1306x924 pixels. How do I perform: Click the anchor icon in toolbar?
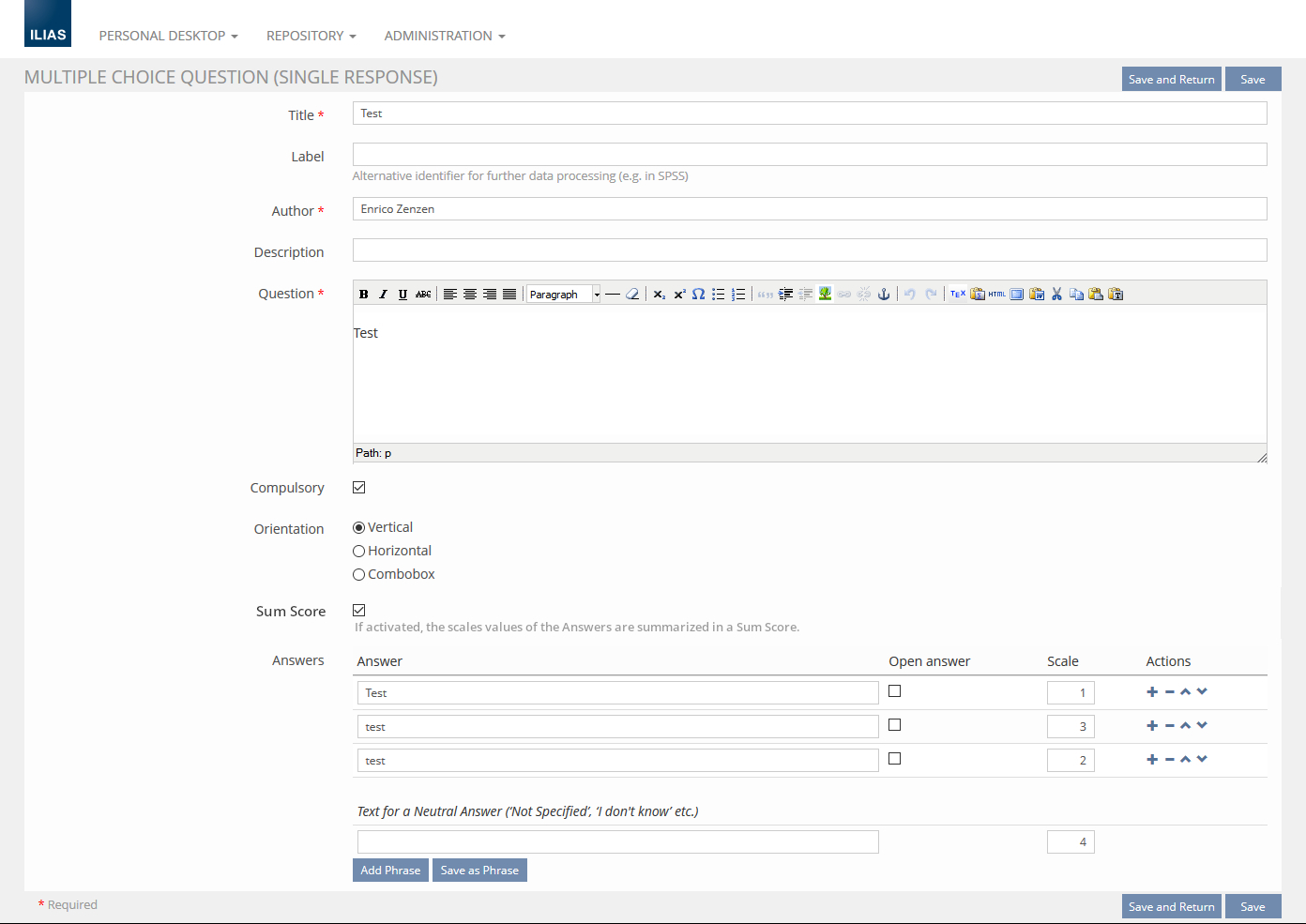[x=883, y=295]
